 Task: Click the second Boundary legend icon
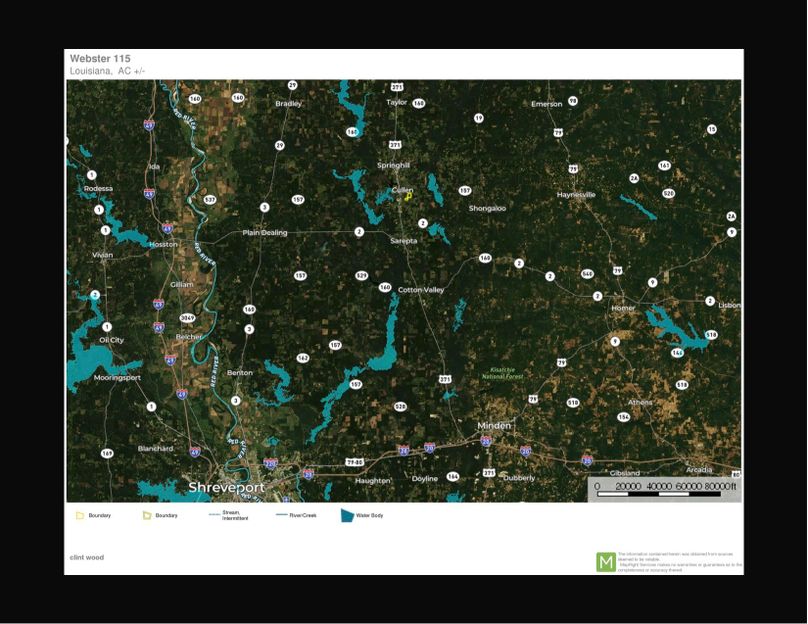pyautogui.click(x=147, y=516)
